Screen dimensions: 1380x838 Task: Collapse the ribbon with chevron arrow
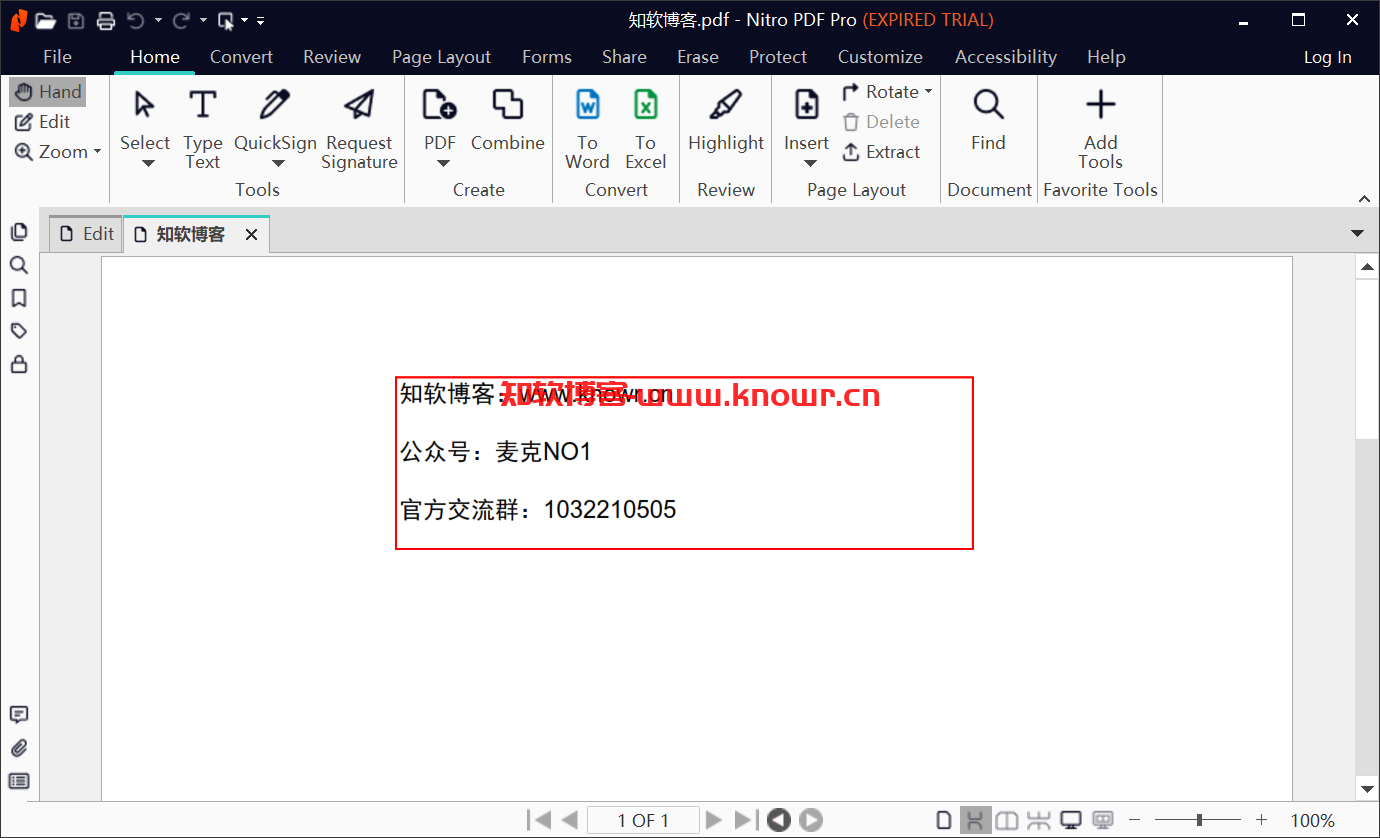1364,198
